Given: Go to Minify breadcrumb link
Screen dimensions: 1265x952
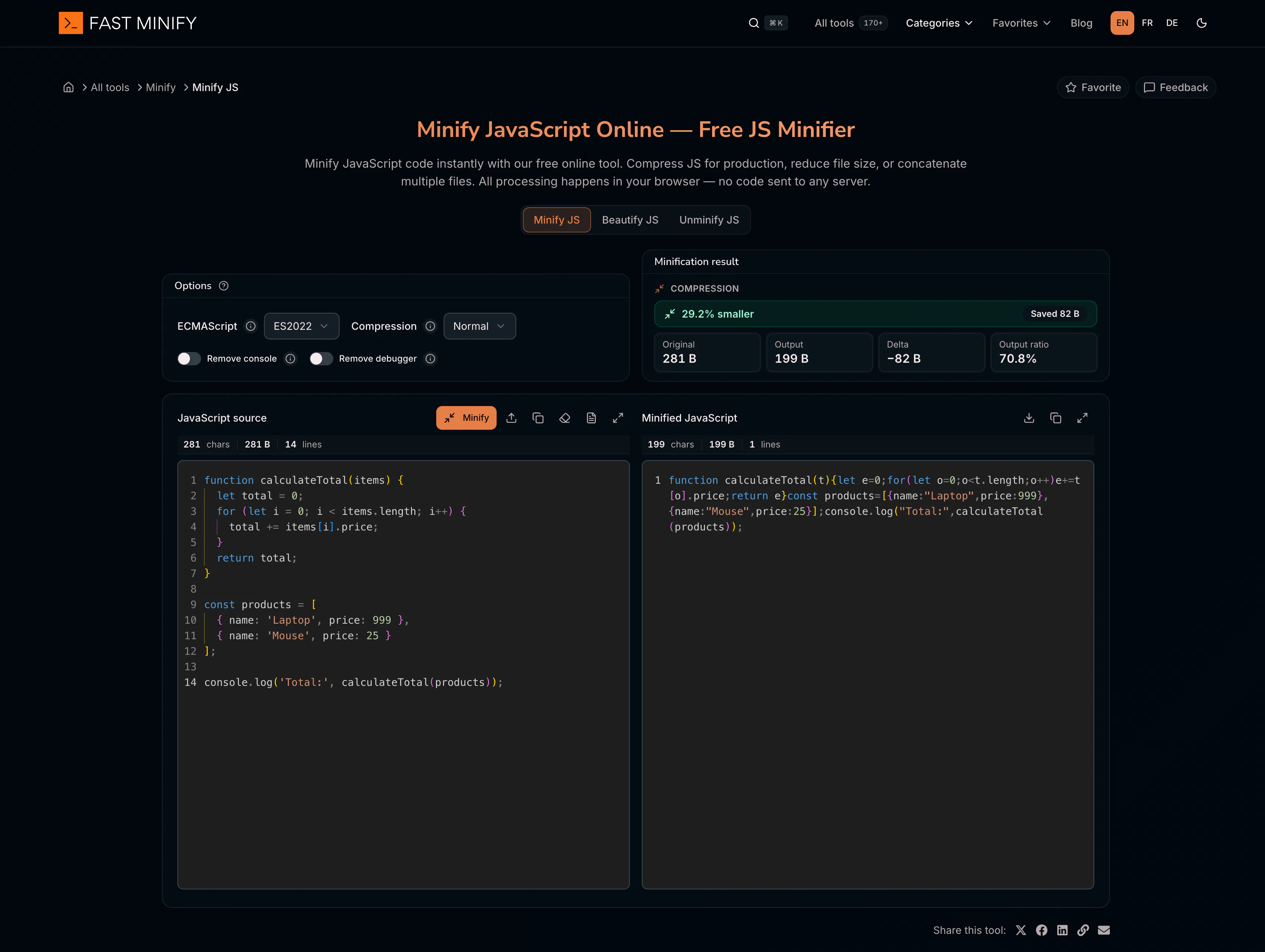Looking at the screenshot, I should 161,87.
